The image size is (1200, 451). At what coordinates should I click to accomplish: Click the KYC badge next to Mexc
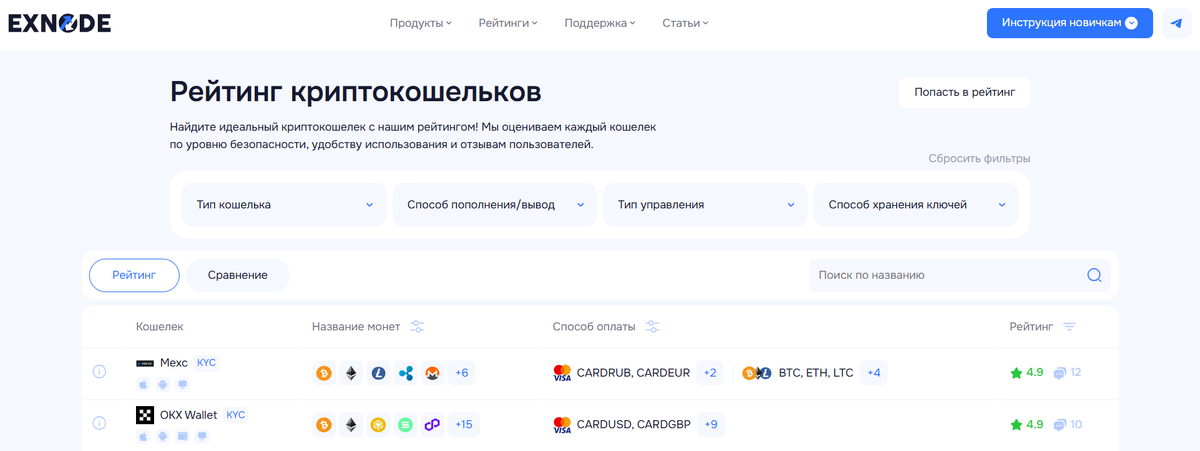(x=206, y=362)
